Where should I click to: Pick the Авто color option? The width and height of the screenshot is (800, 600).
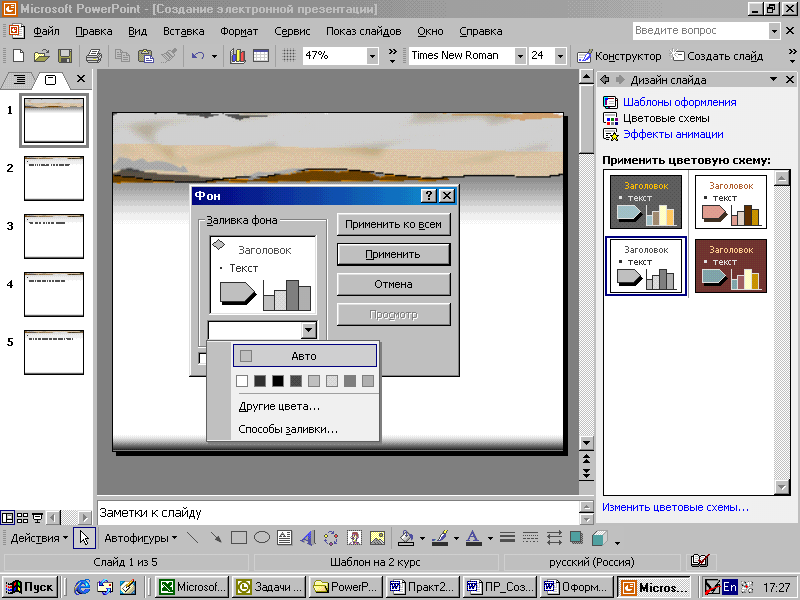tap(305, 356)
